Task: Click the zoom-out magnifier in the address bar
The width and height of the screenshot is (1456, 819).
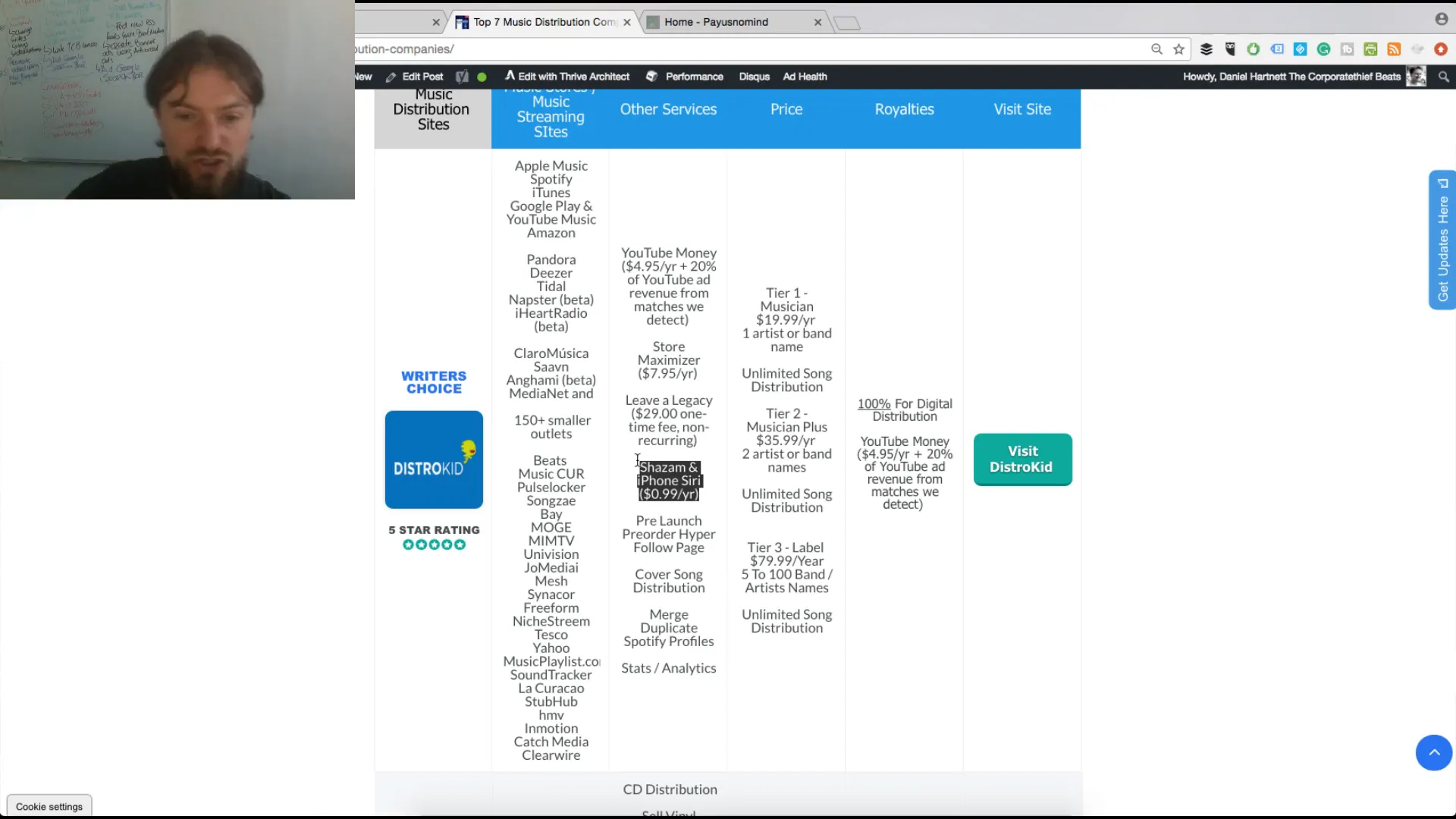Action: pyautogui.click(x=1156, y=49)
